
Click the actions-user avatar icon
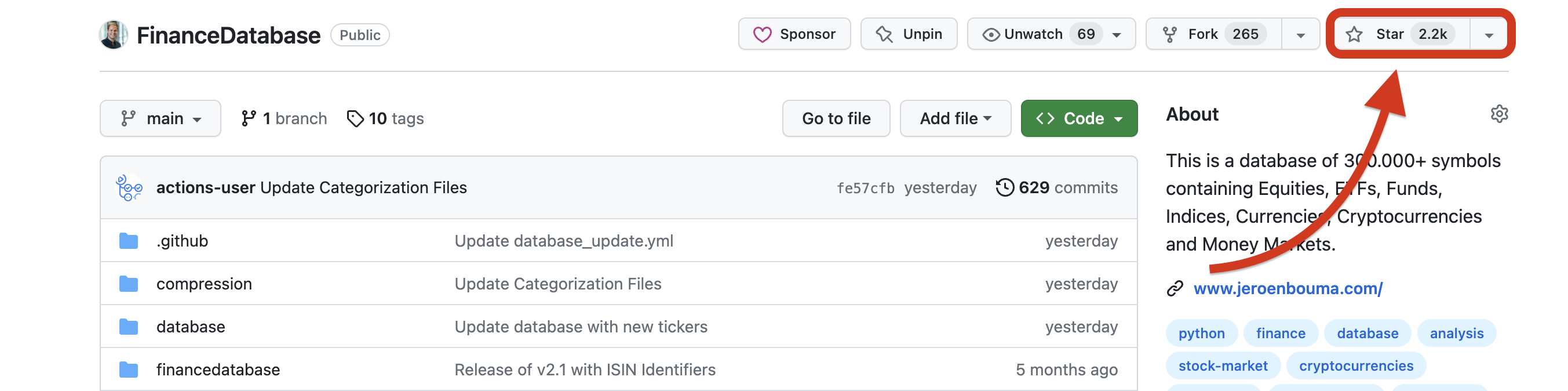coord(129,187)
